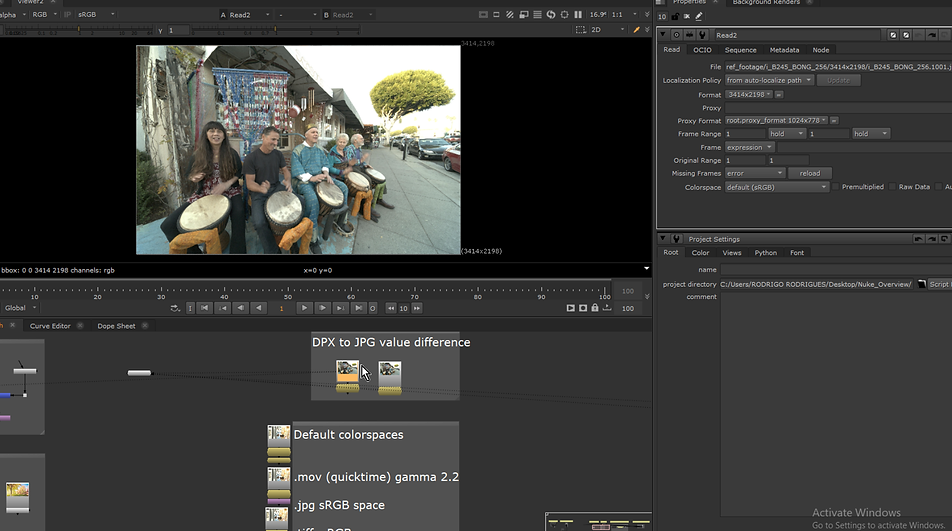The width and height of the screenshot is (952, 531).
Task: Switch to the Sequence tab
Action: click(x=740, y=50)
